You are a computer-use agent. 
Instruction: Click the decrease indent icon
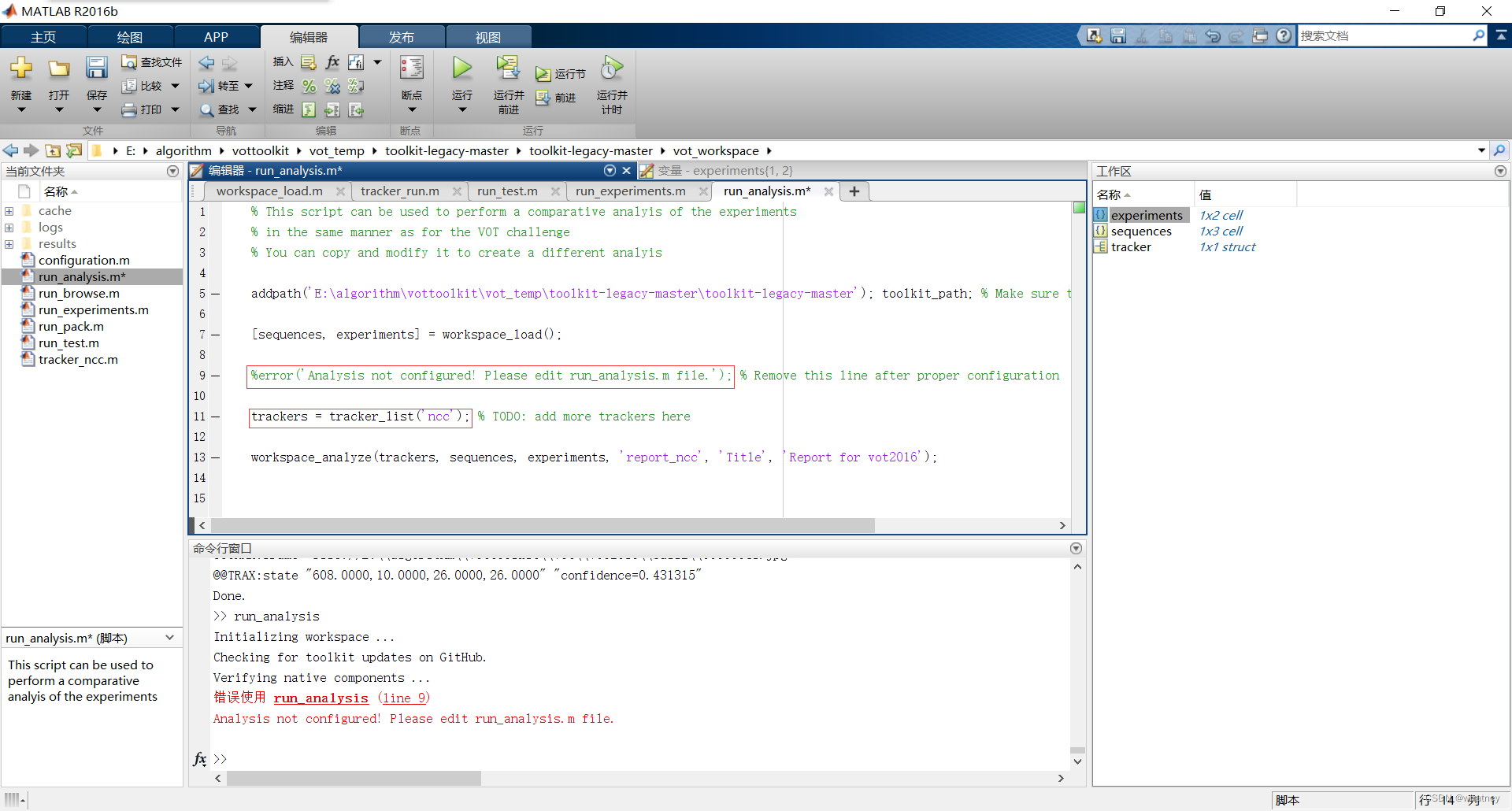(356, 109)
